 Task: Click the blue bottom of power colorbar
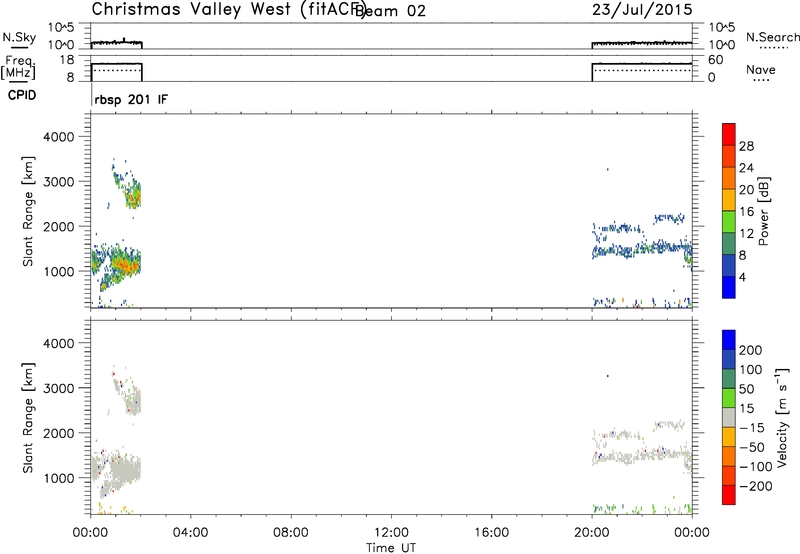[x=729, y=287]
